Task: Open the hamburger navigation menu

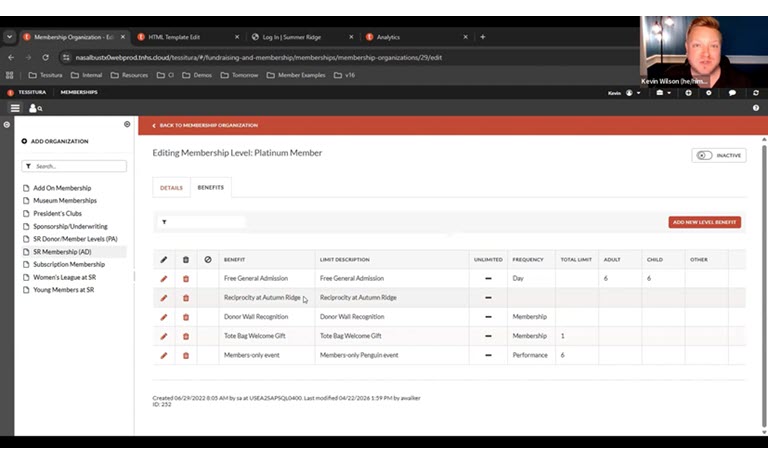Action: (x=15, y=108)
